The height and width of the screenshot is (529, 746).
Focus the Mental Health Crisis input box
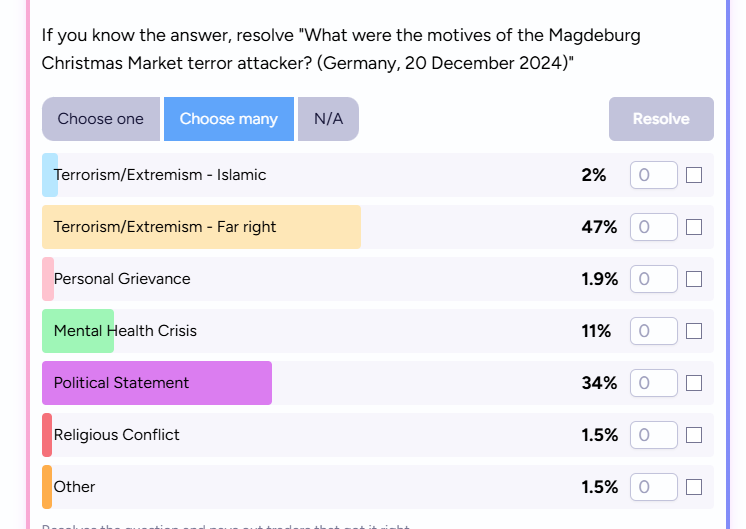pyautogui.click(x=653, y=331)
